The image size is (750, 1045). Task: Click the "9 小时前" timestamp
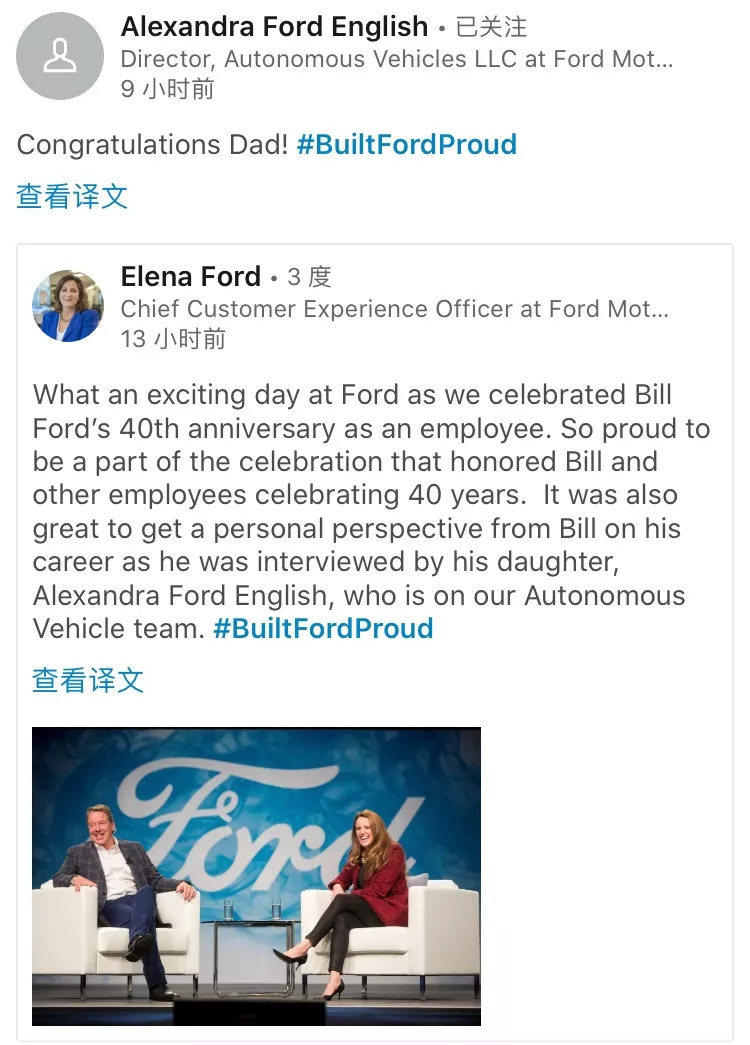[167, 89]
